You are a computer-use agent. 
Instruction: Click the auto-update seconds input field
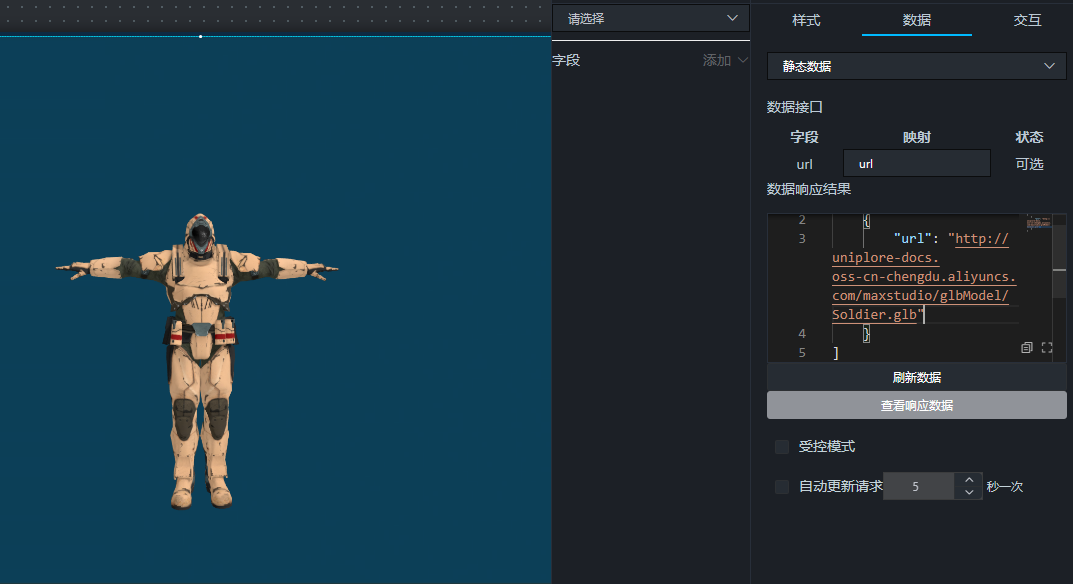point(918,487)
